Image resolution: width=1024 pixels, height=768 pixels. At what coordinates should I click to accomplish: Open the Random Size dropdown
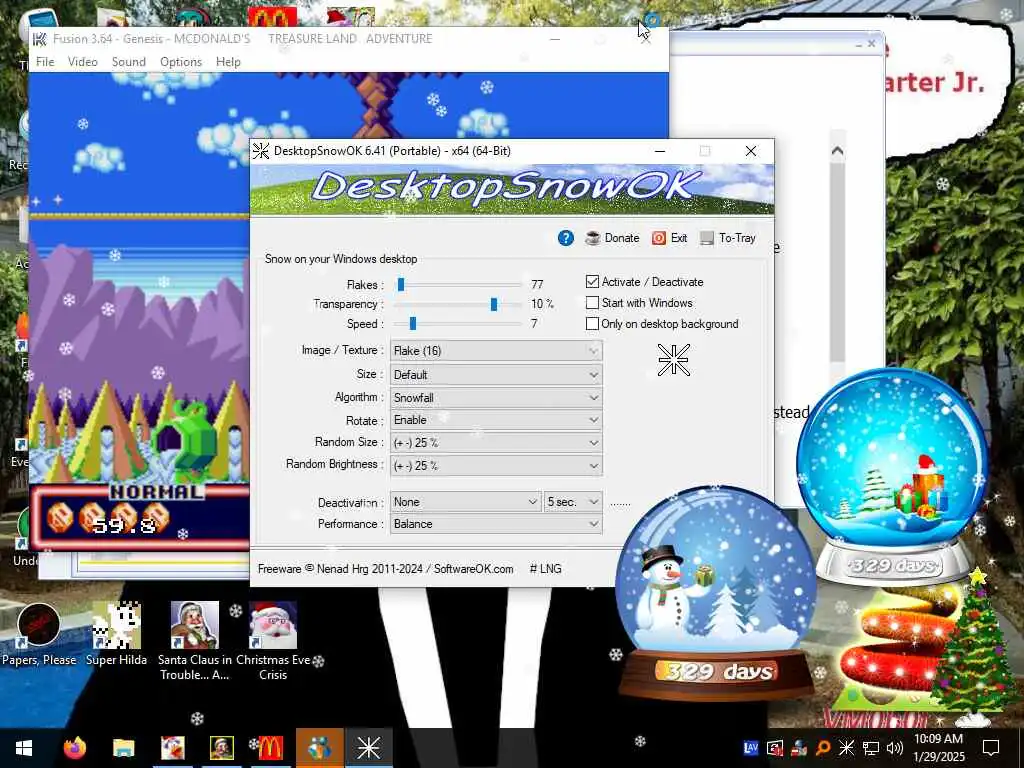pyautogui.click(x=496, y=443)
